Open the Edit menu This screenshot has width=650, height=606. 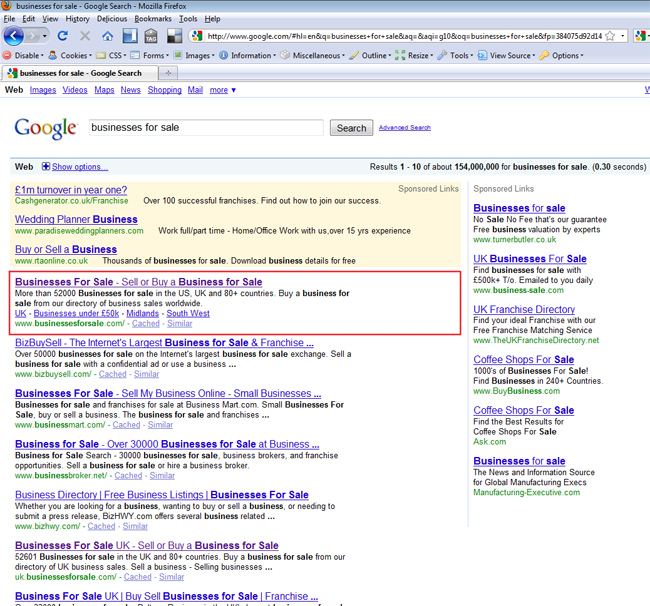[29, 19]
